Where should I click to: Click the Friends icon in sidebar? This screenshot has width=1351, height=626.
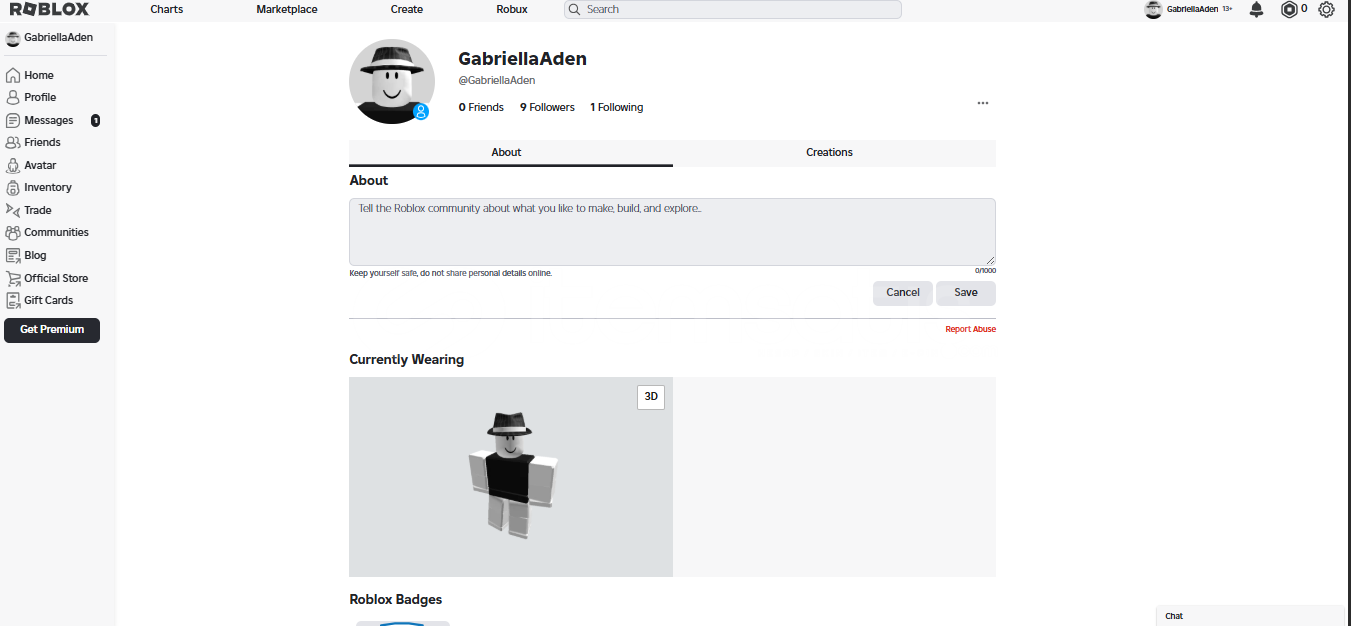point(13,142)
